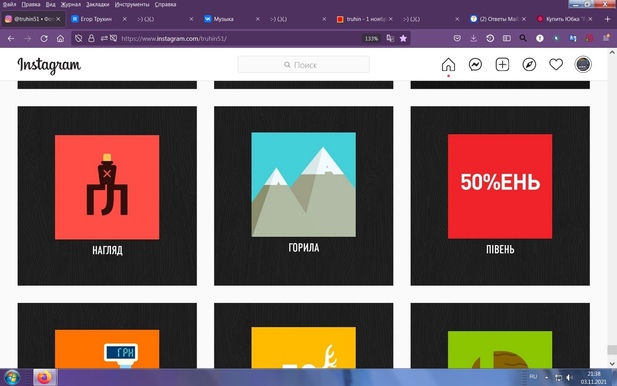This screenshot has height=386, width=617.
Task: Open the Правка menu
Action: coord(31,4)
